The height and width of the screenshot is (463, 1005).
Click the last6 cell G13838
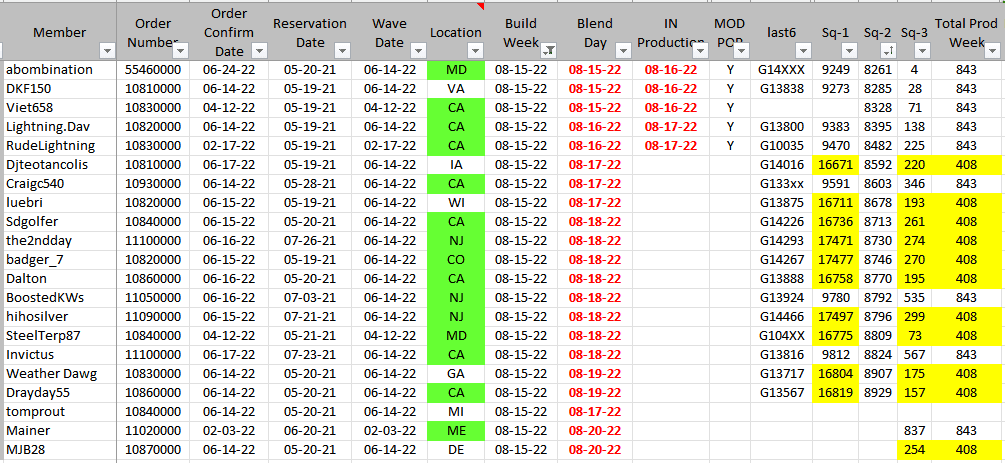tap(781, 89)
